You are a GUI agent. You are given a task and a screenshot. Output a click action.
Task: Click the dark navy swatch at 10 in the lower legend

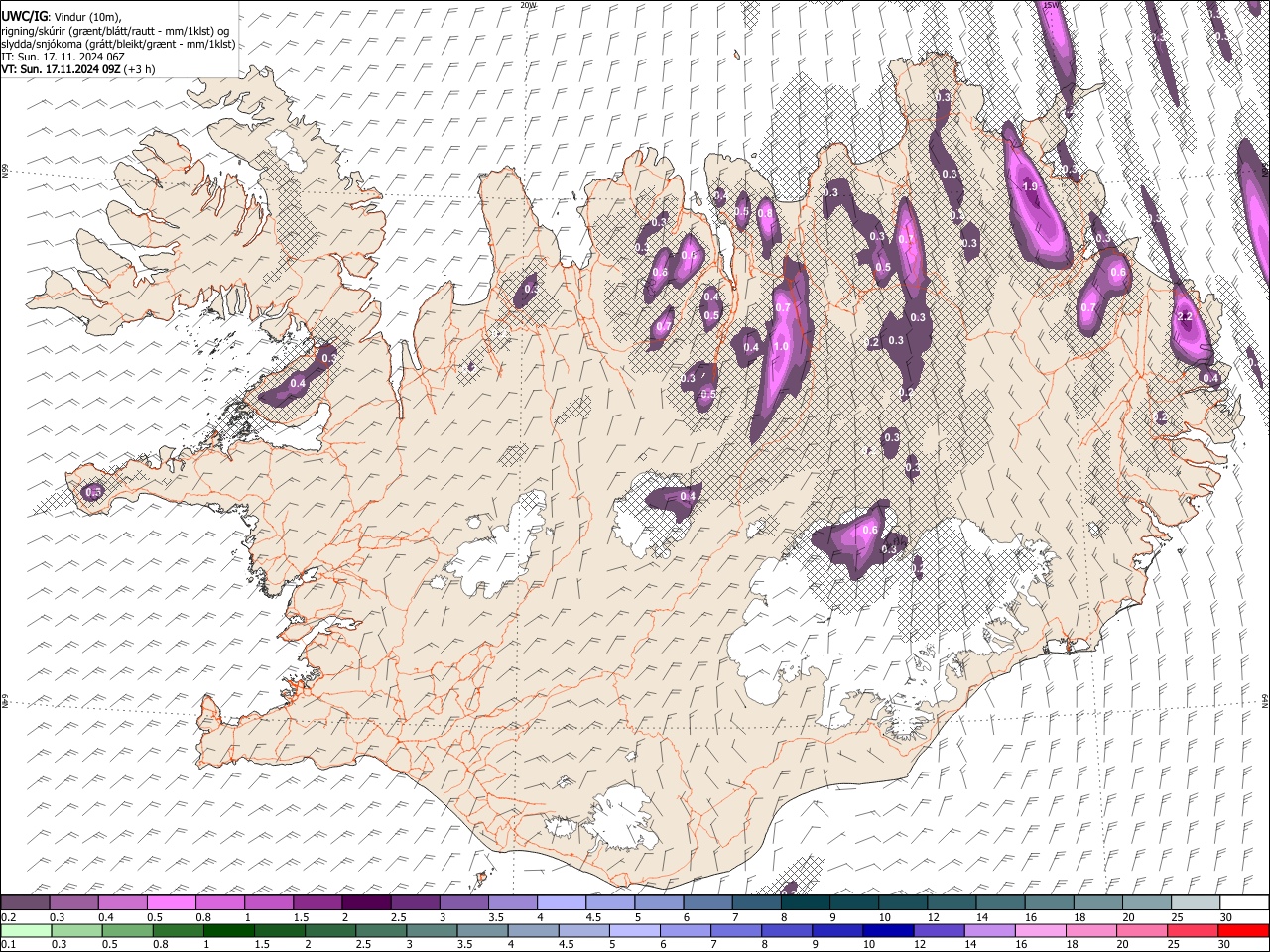tap(886, 930)
